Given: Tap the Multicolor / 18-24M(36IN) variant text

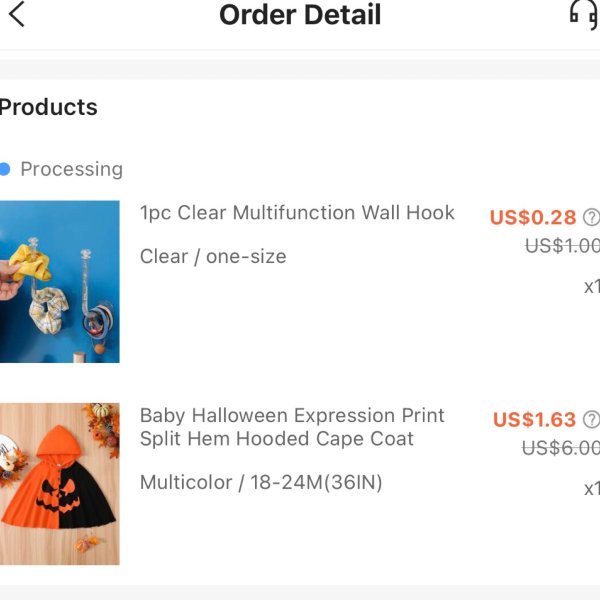Looking at the screenshot, I should 261,482.
